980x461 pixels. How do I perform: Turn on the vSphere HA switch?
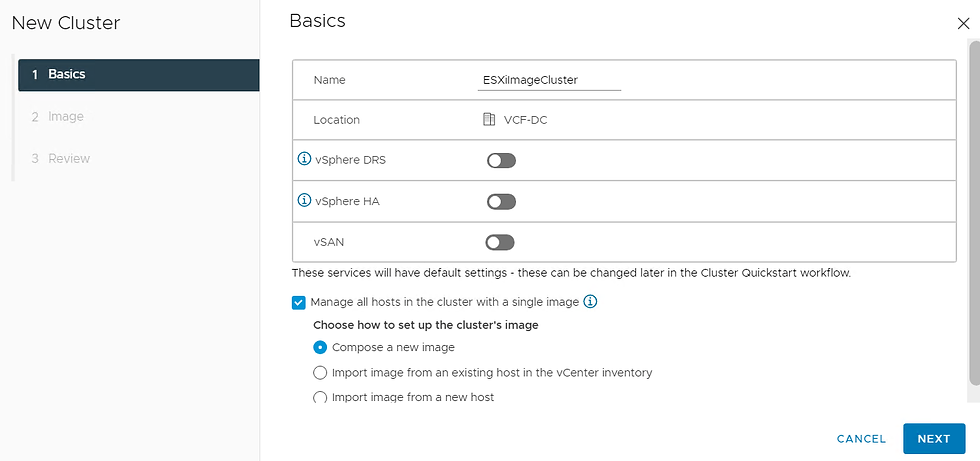(501, 202)
